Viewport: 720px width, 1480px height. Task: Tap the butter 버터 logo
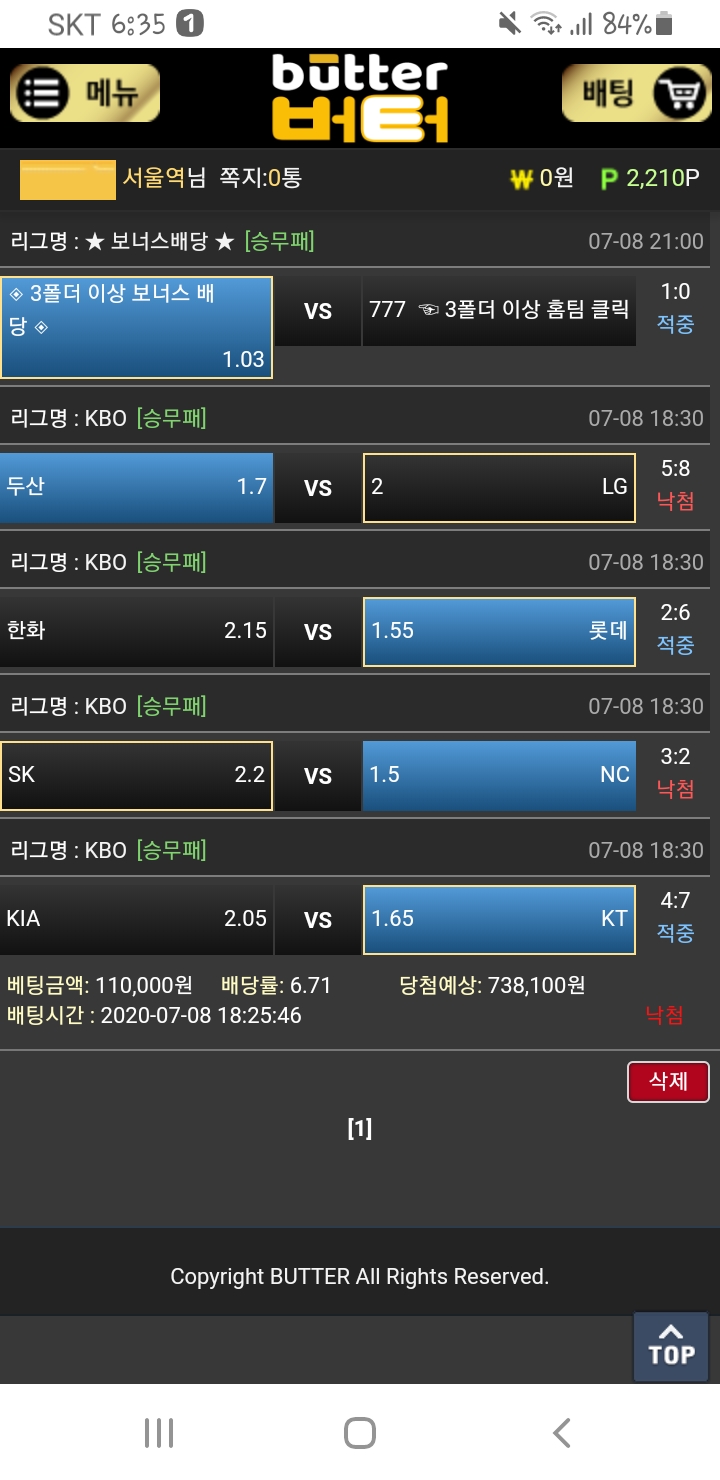point(360,98)
